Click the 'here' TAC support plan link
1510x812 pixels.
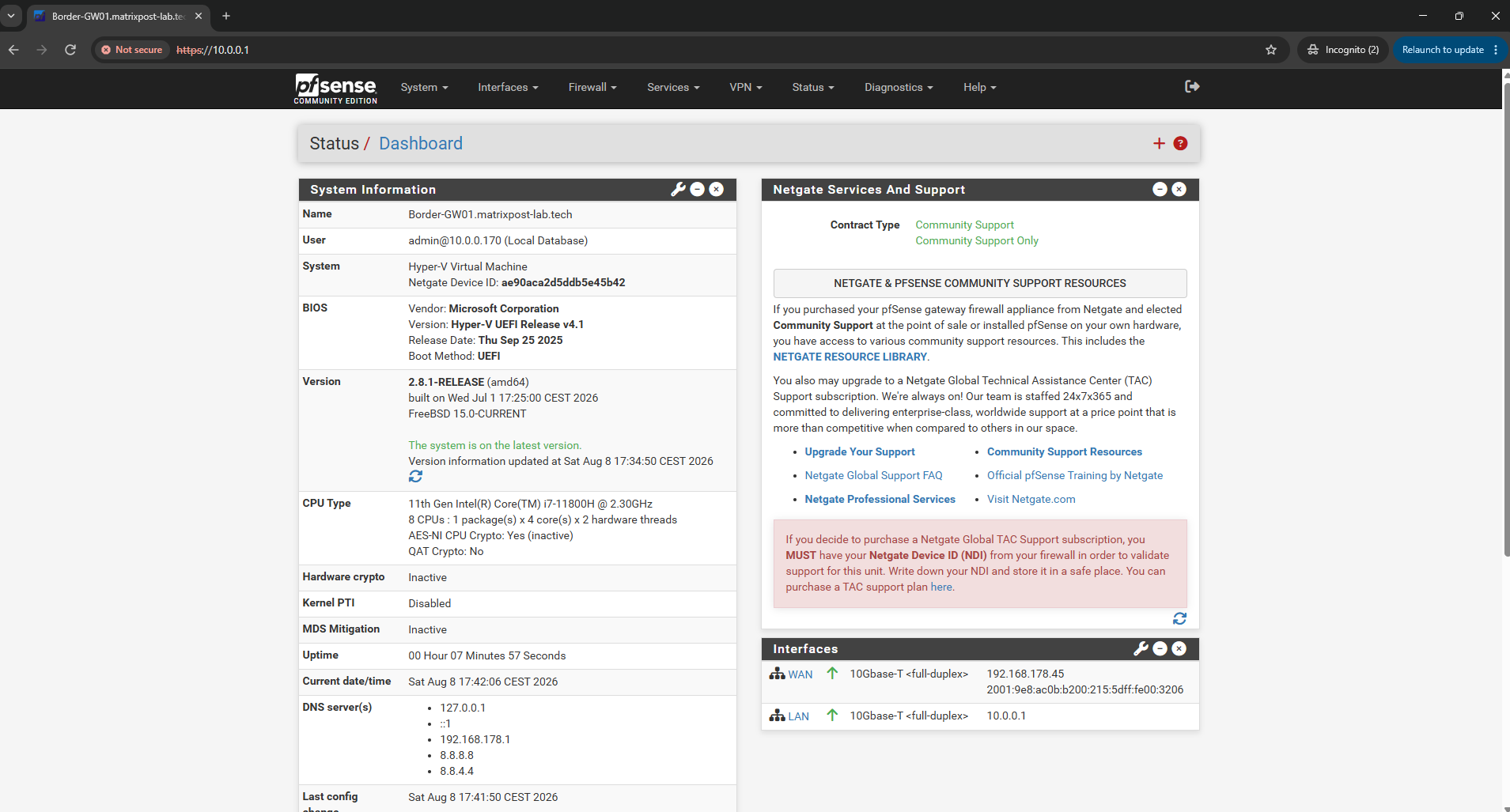coord(941,587)
